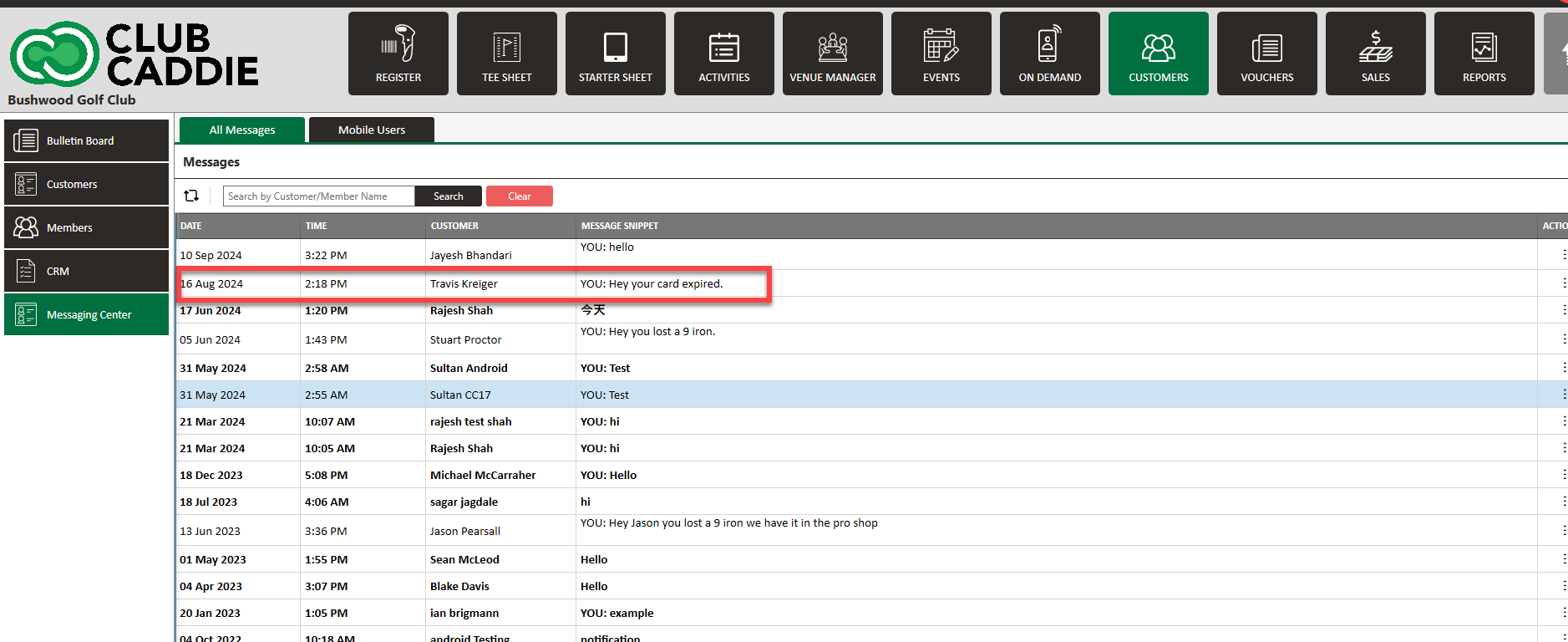Open actions menu for Sultan CC17 message
1568x642 pixels.
click(x=1563, y=395)
